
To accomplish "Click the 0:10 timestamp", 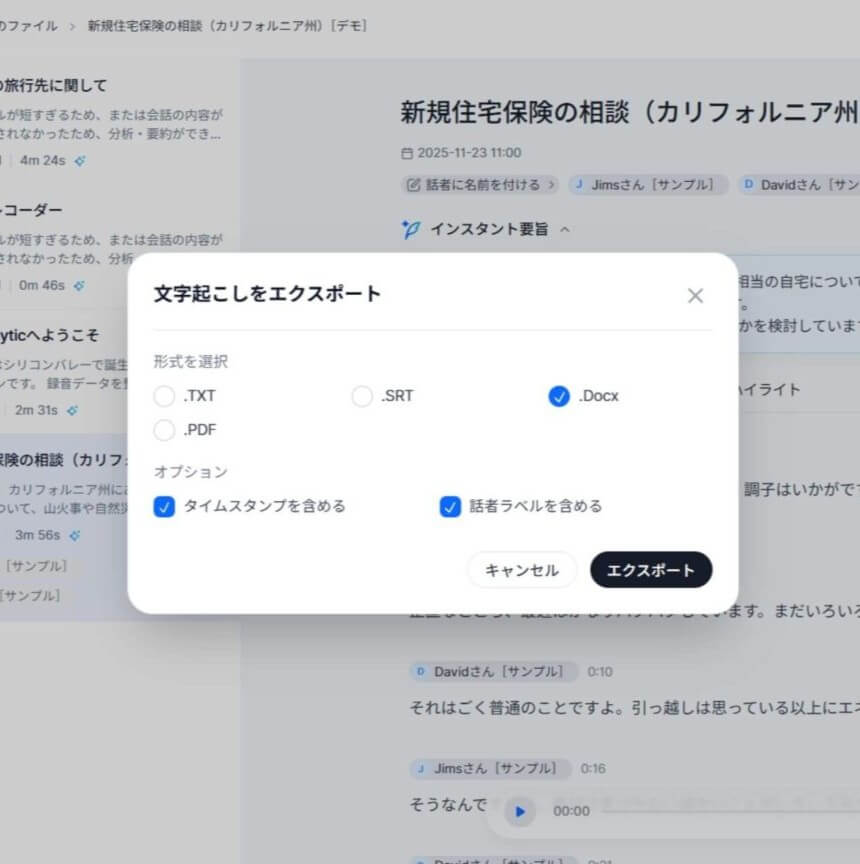I will [600, 672].
